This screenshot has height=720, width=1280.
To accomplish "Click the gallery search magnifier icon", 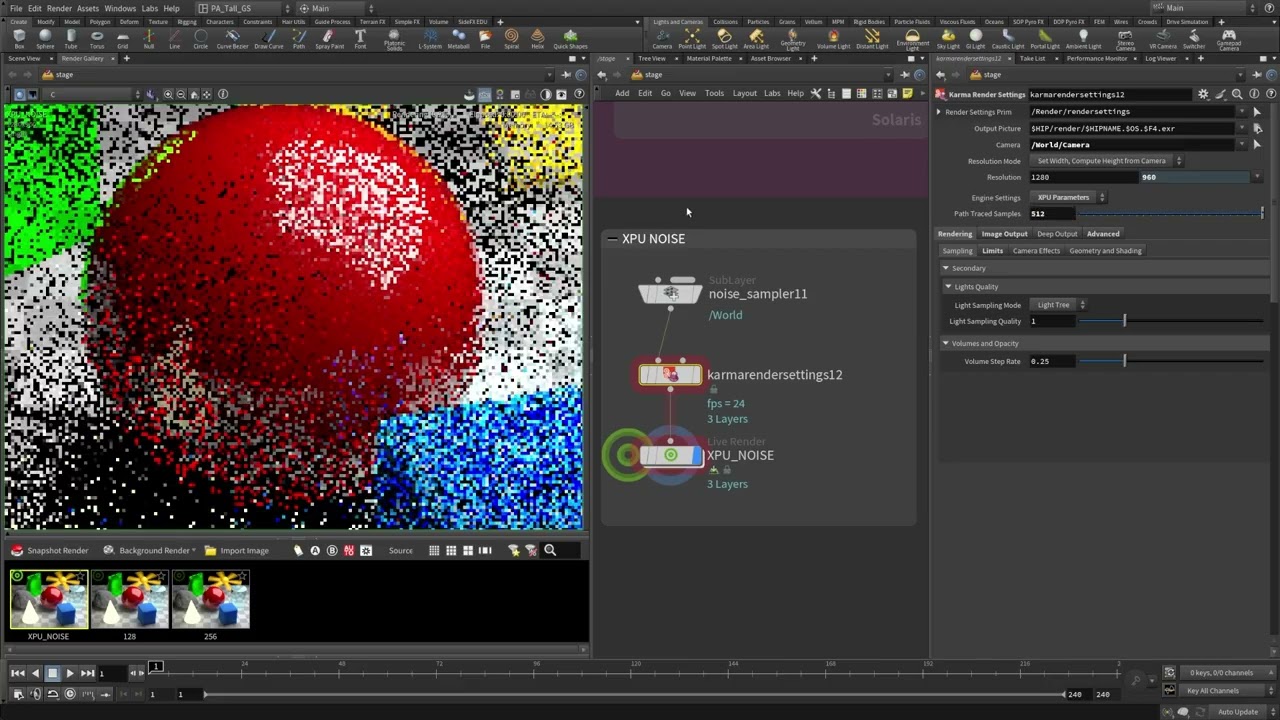I will tap(550, 550).
